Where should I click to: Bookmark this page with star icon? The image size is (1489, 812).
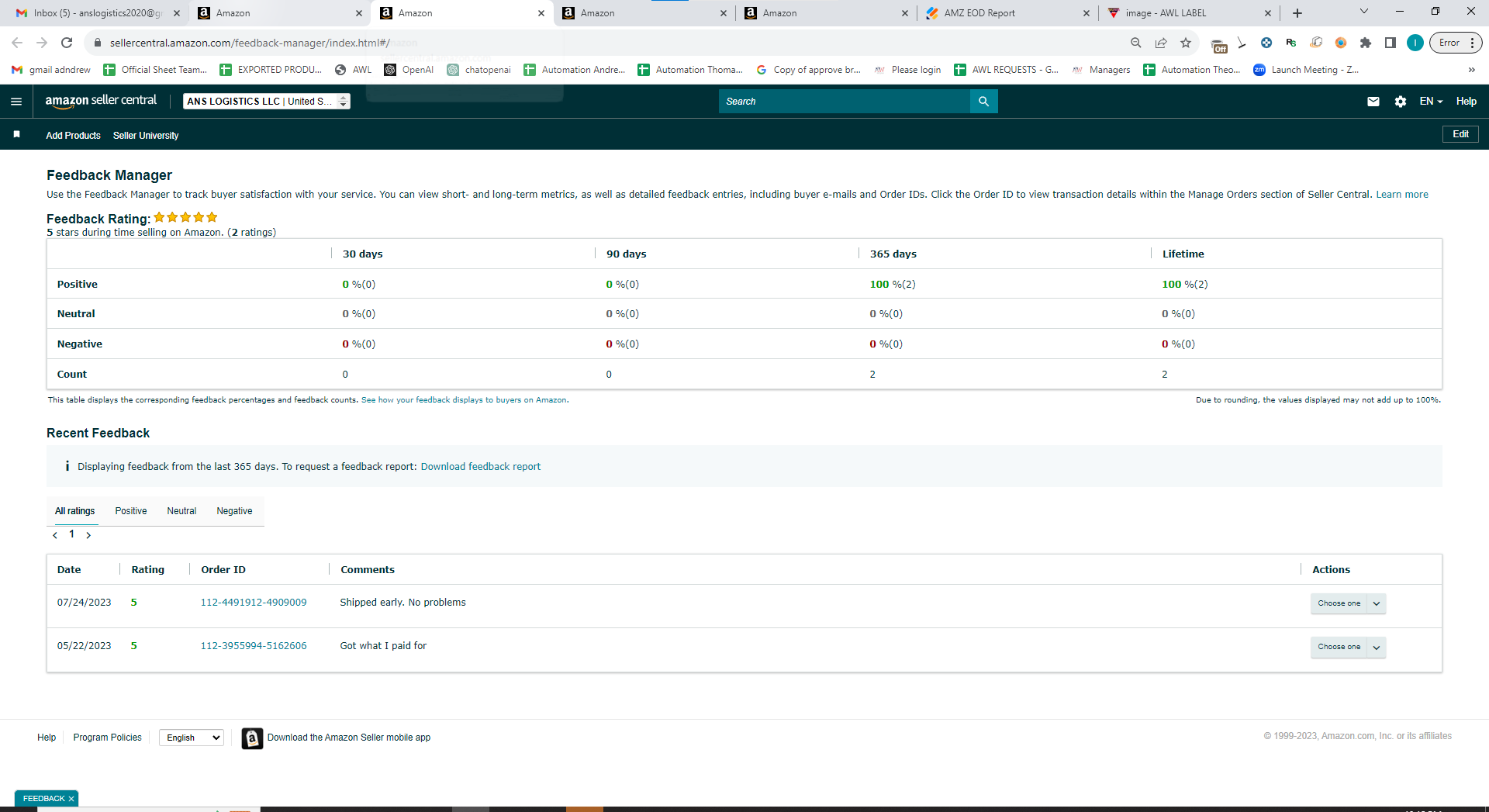click(1186, 43)
